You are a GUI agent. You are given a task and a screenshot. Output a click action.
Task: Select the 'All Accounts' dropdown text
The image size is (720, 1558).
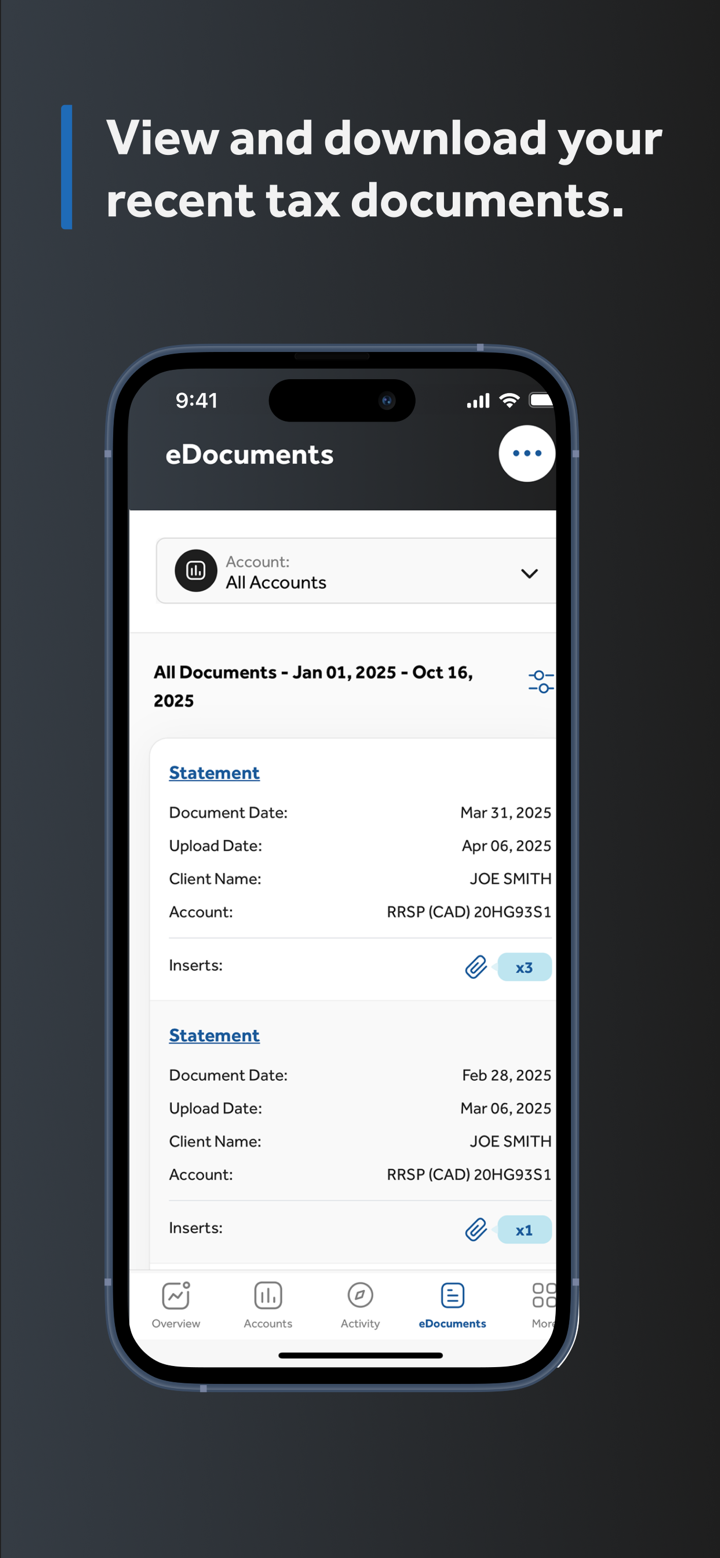point(276,583)
